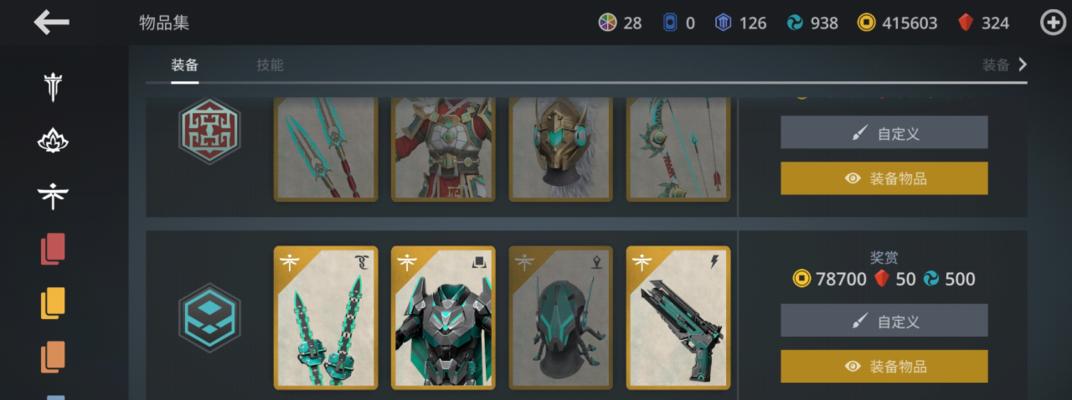Select the teal pistol weapon card
Viewport: 1072px width, 400px height.
click(x=678, y=317)
